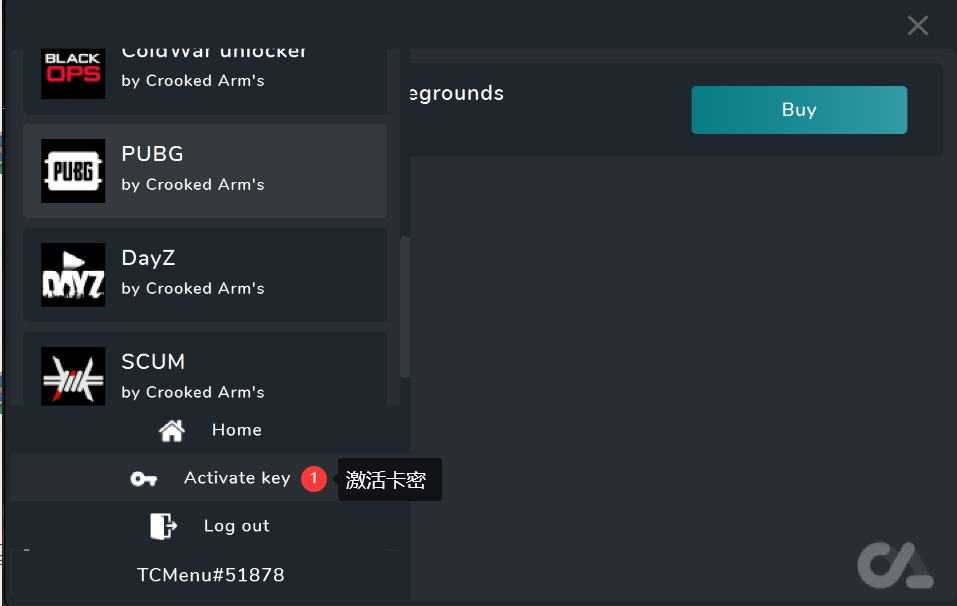The width and height of the screenshot is (957, 606).
Task: Click the SCUM barbed wire logo
Action: pos(73,375)
